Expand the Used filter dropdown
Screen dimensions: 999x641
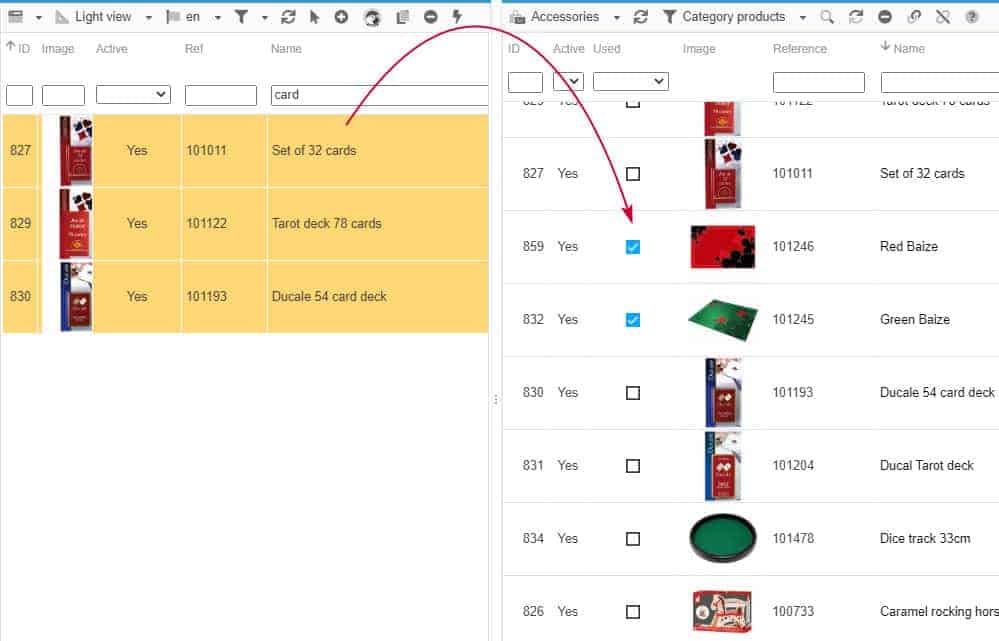(x=630, y=81)
